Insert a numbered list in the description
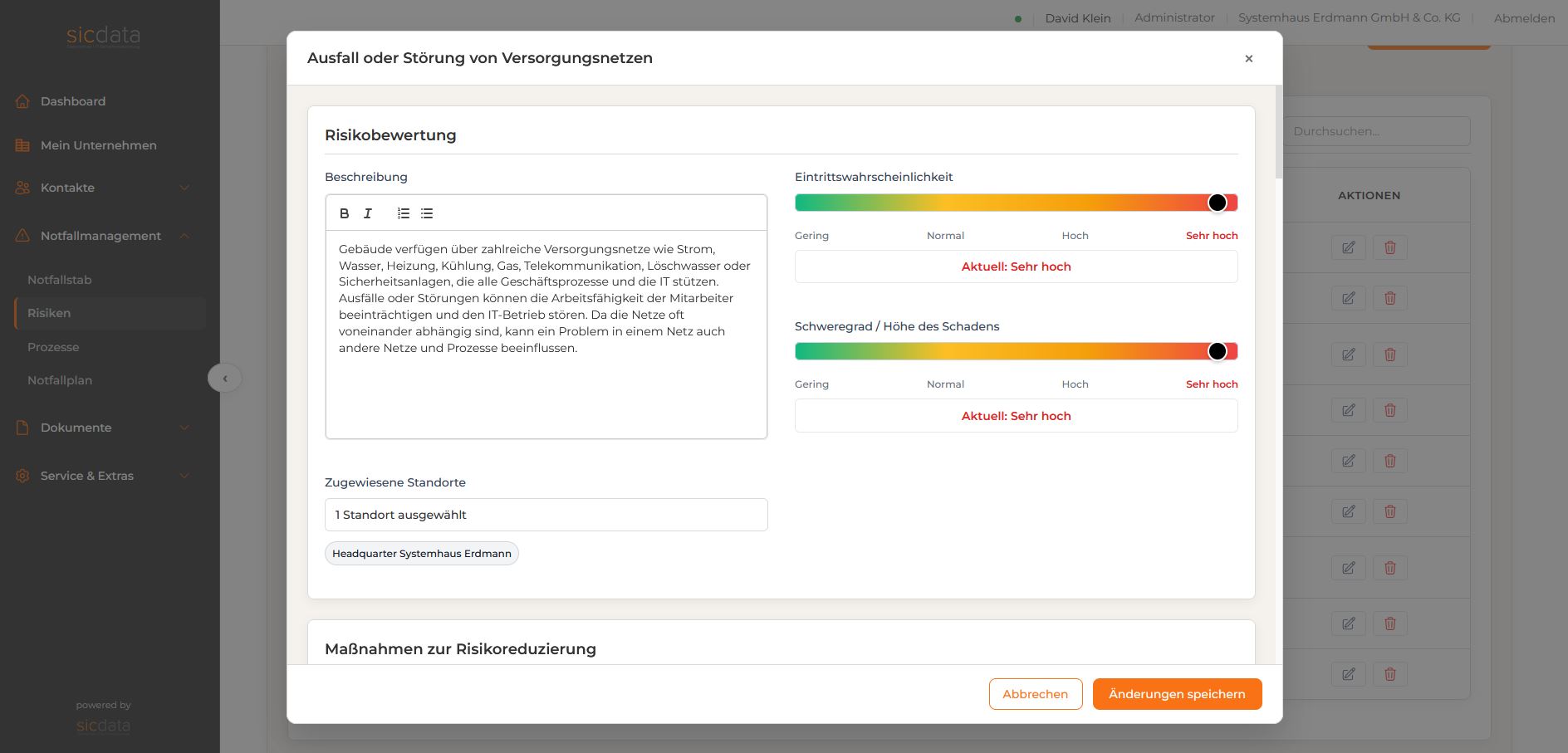 click(404, 213)
